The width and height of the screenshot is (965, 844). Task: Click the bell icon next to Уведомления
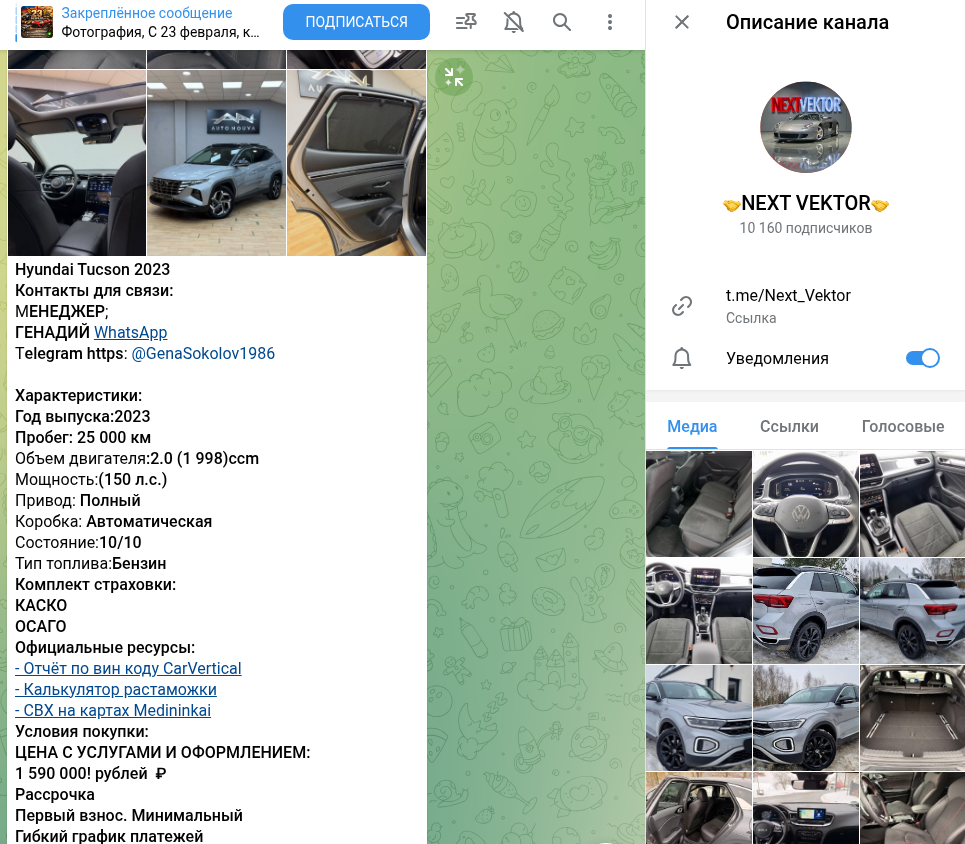point(682,358)
